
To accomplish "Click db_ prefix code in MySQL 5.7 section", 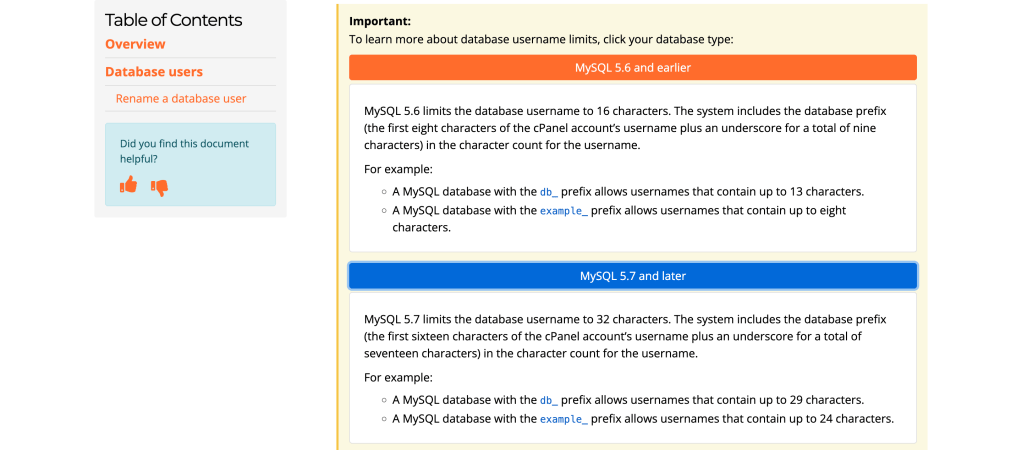I will click(x=549, y=400).
